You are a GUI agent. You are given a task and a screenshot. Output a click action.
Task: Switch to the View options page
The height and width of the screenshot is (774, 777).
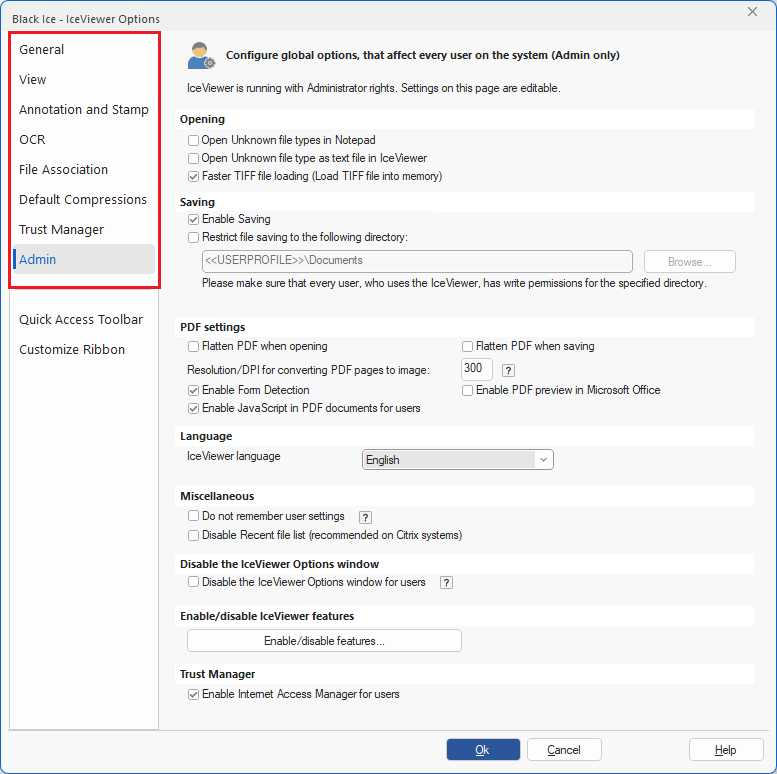[84, 80]
